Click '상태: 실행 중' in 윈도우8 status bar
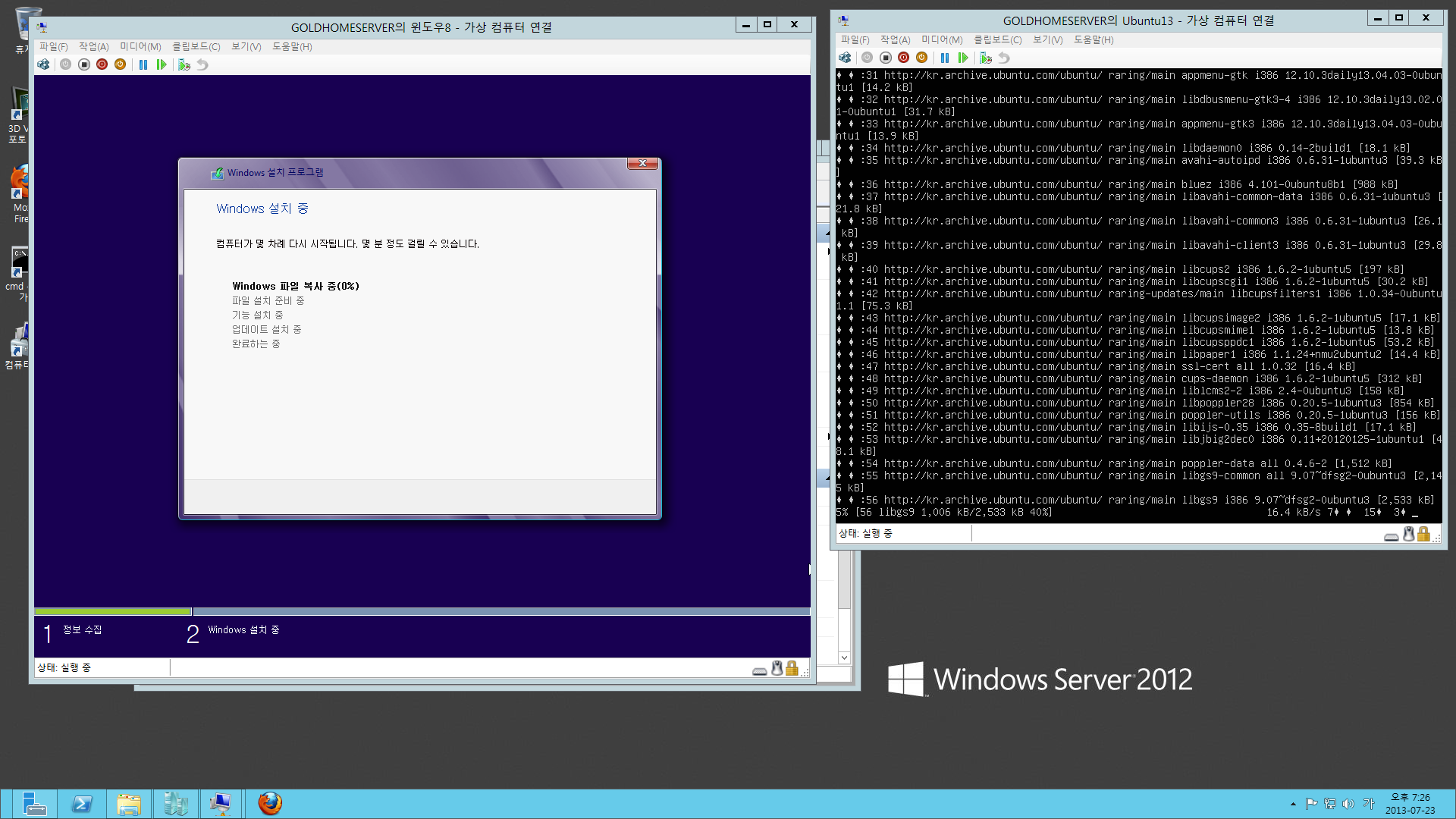Screen dimensions: 1456x819 64,668
